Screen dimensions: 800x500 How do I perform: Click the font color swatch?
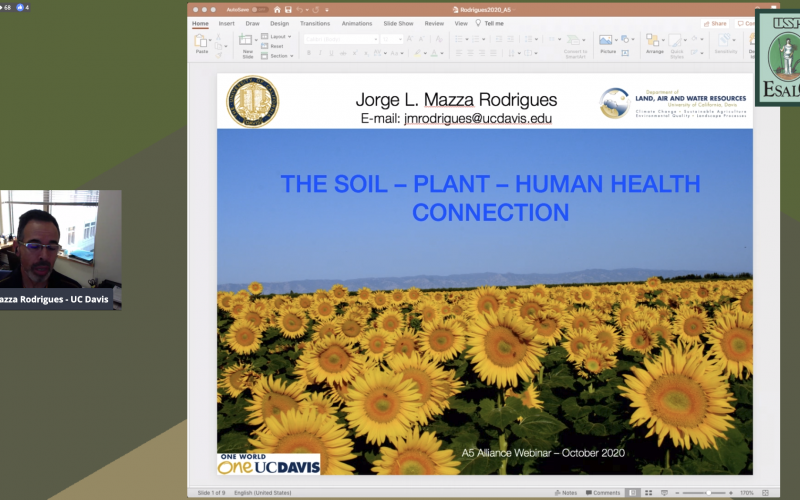(x=434, y=53)
